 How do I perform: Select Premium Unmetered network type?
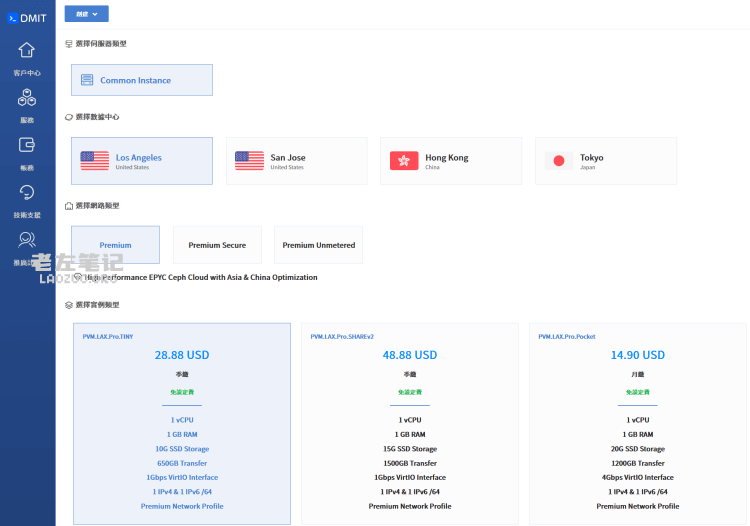click(318, 245)
